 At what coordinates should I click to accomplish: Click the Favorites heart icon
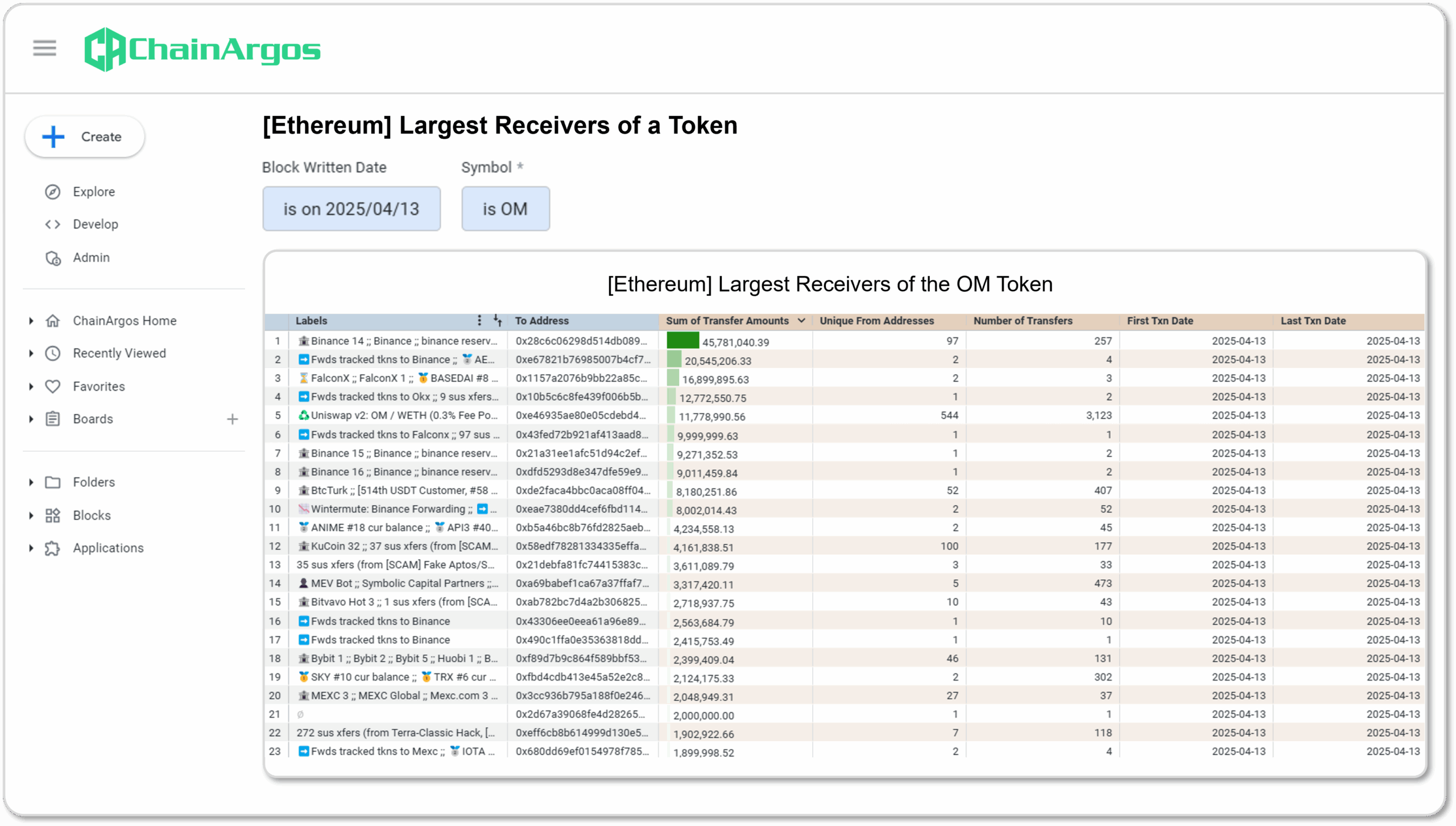click(x=53, y=386)
